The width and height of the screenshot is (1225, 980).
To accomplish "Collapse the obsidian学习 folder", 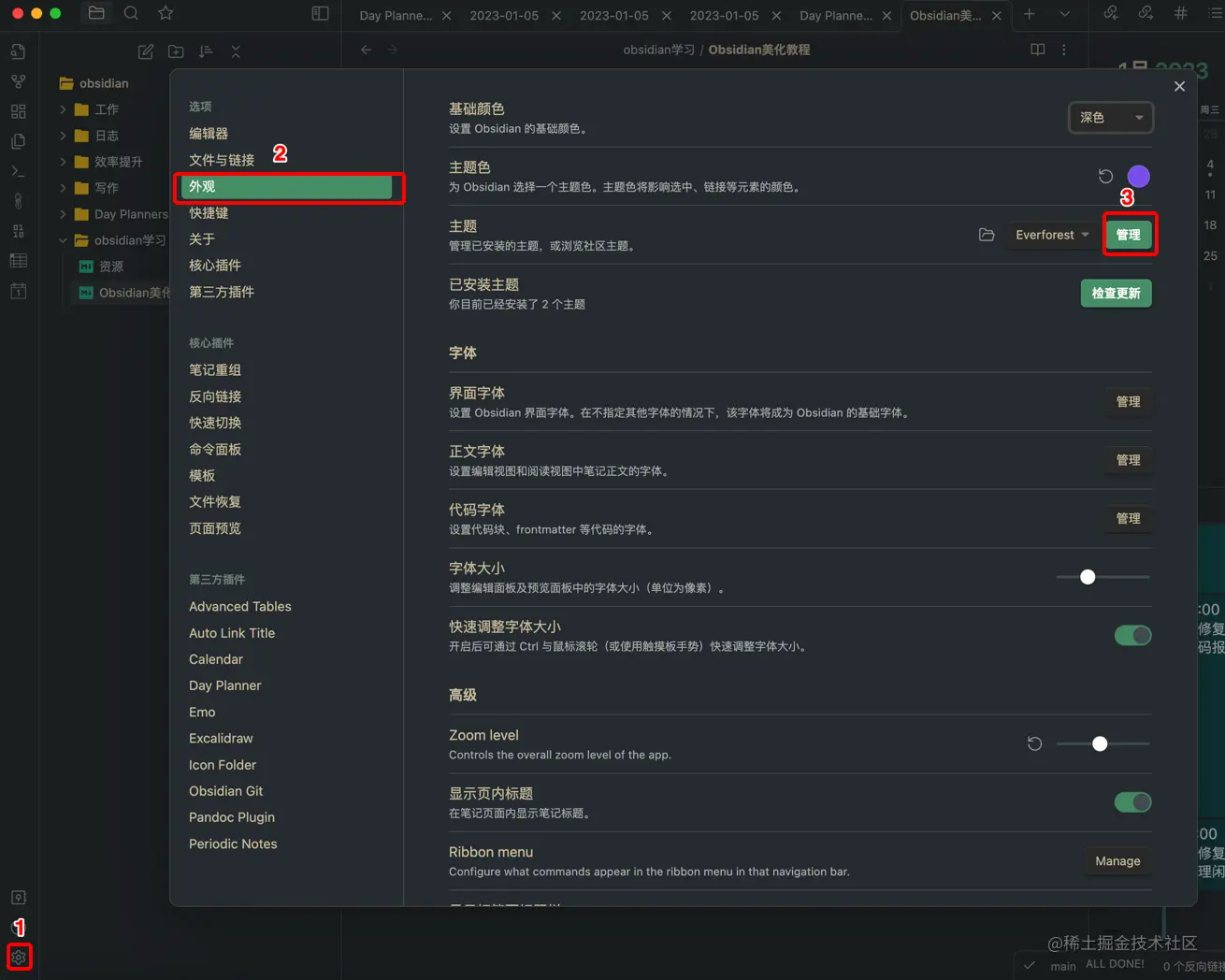I will coord(63,240).
